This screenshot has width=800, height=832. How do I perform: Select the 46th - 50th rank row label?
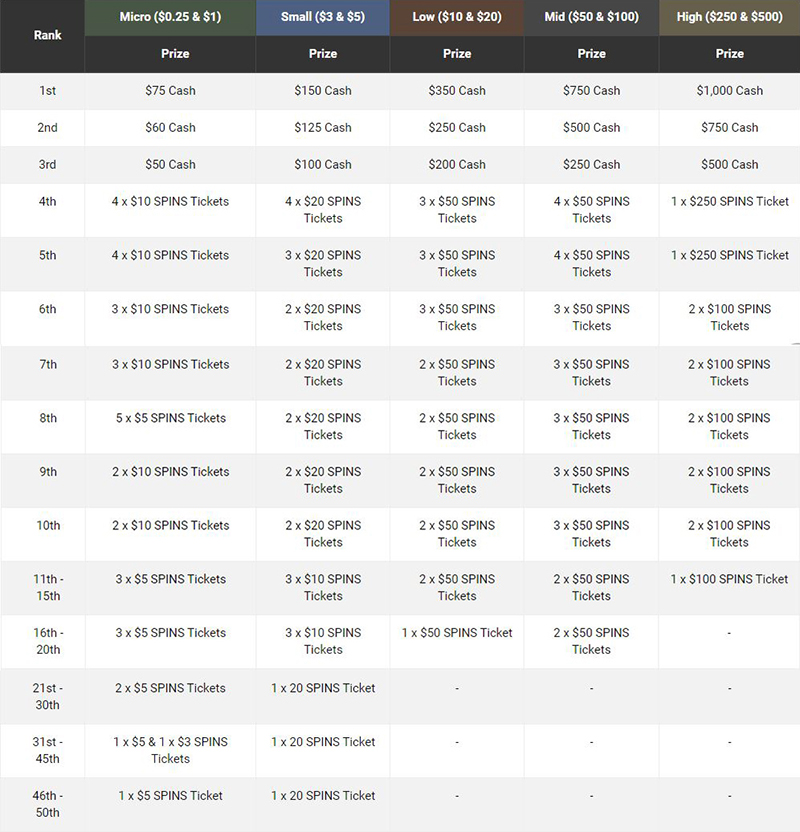pyautogui.click(x=47, y=804)
